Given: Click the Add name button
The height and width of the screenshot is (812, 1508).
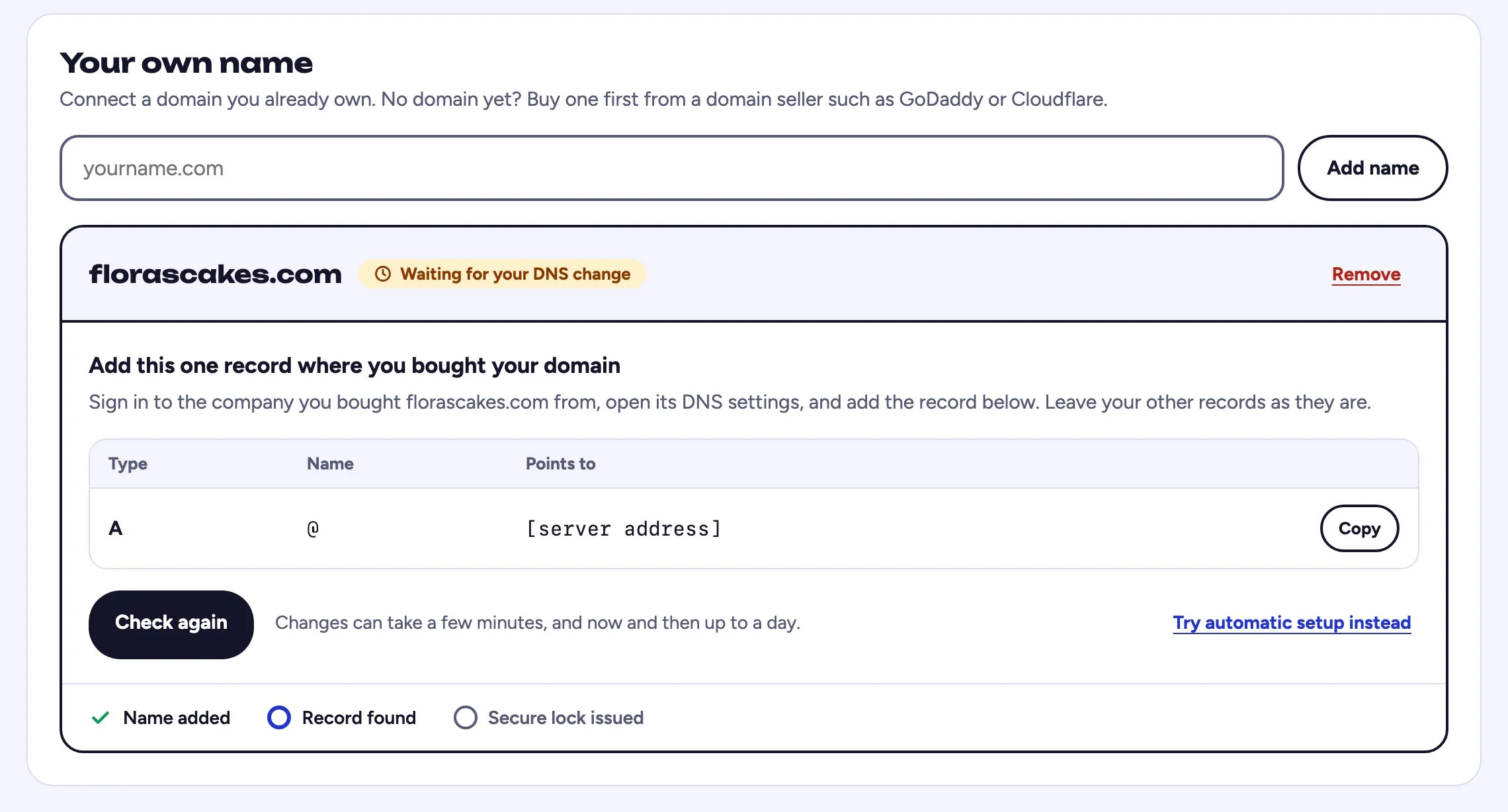Looking at the screenshot, I should [x=1372, y=168].
